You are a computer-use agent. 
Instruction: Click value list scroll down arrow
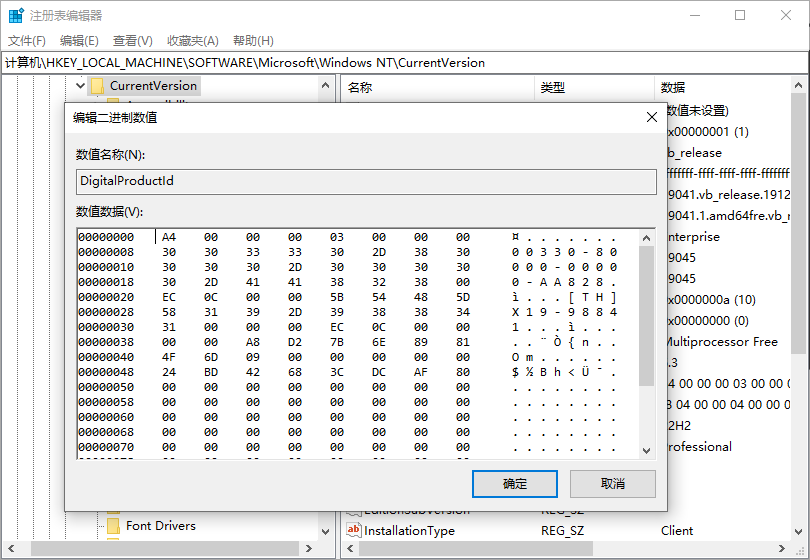798,531
